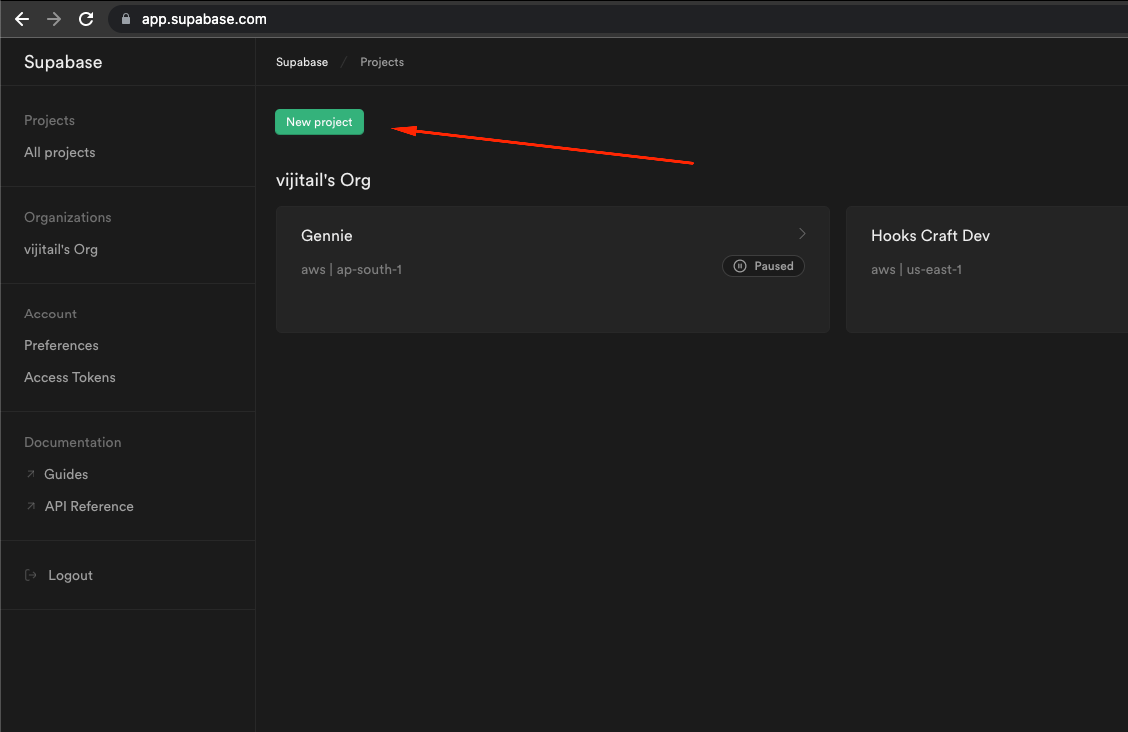Click the Projects section label in sidebar
Screen dimensions: 1128x732
pyautogui.click(x=50, y=121)
